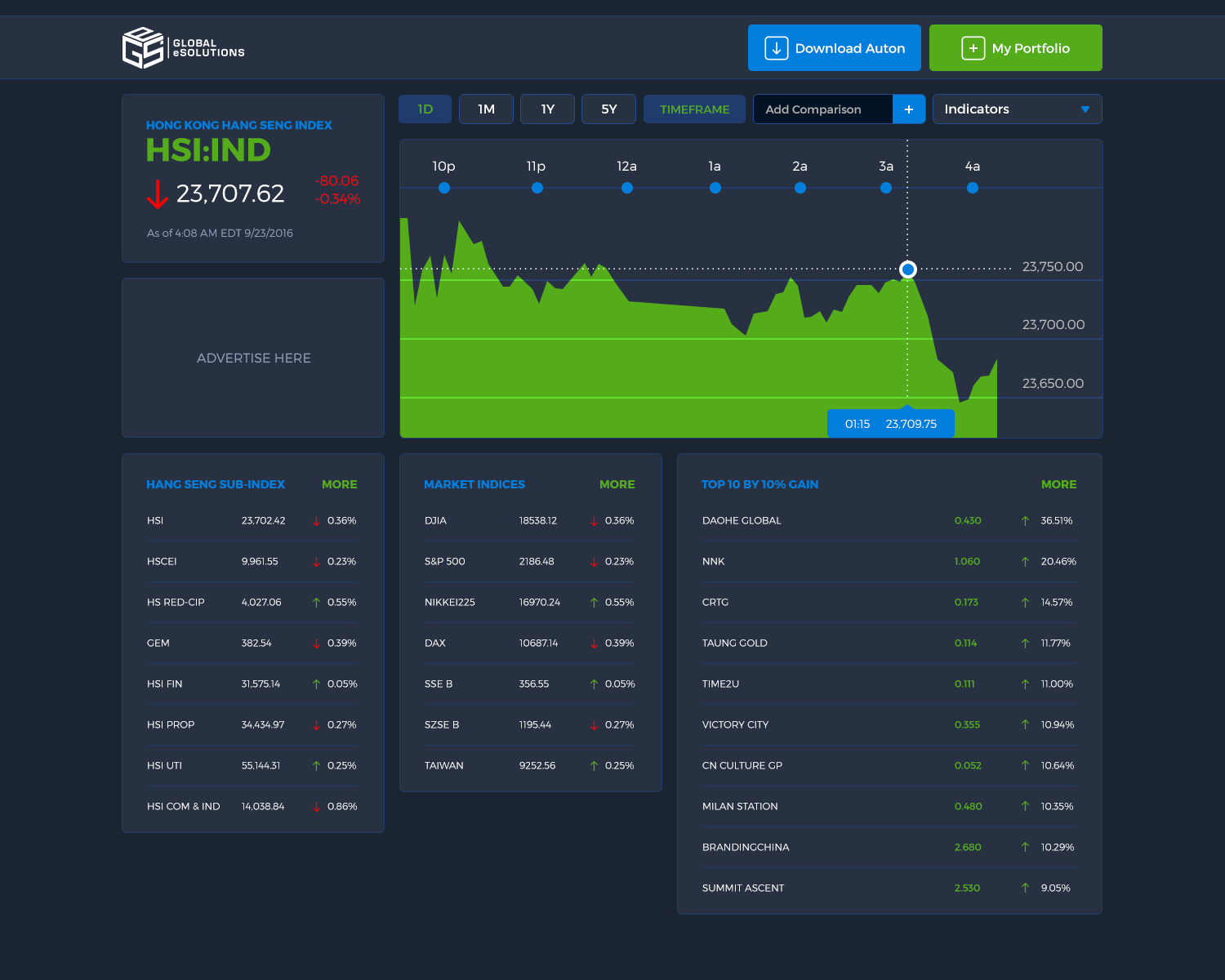Viewport: 1225px width, 980px height.
Task: Click the Indicators dropdown arrow
Action: (1085, 109)
